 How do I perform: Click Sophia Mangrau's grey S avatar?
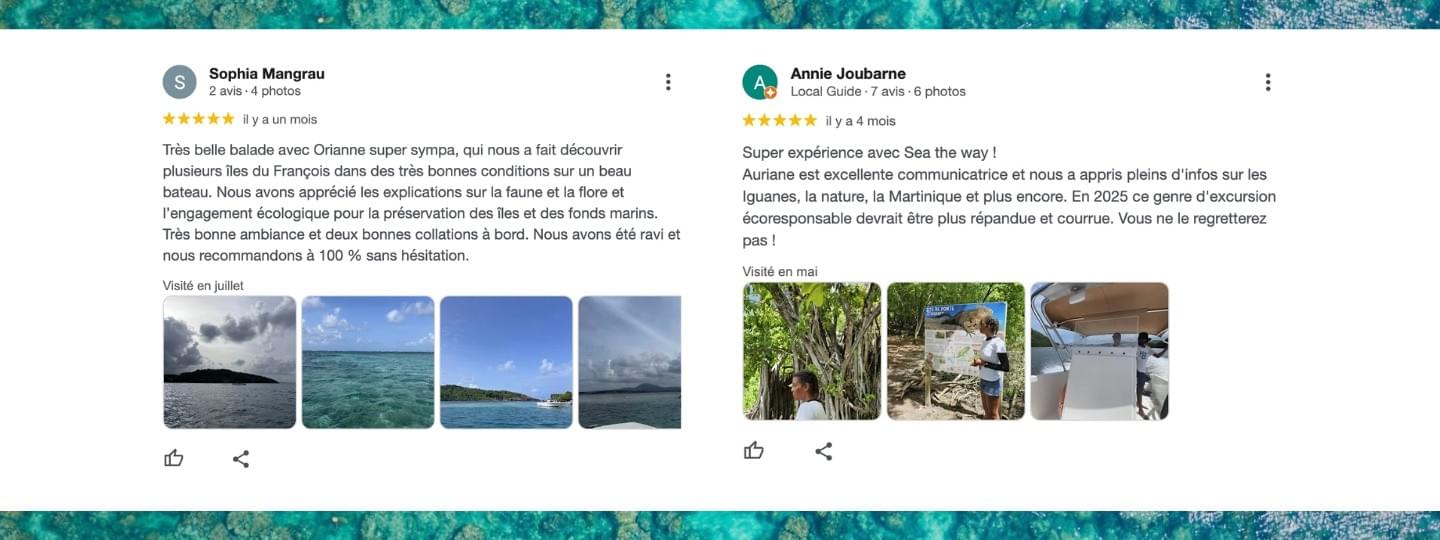180,82
